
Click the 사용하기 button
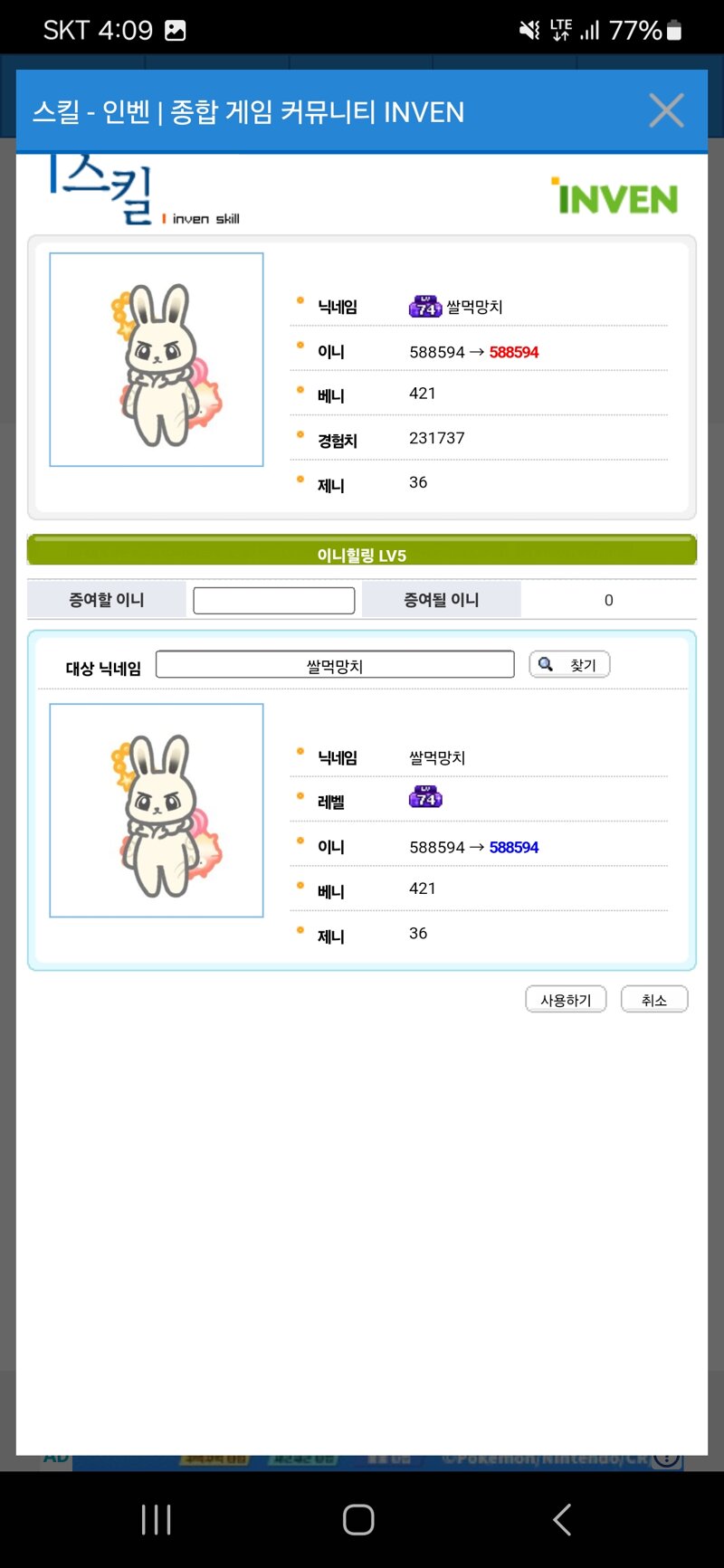coord(566,1000)
